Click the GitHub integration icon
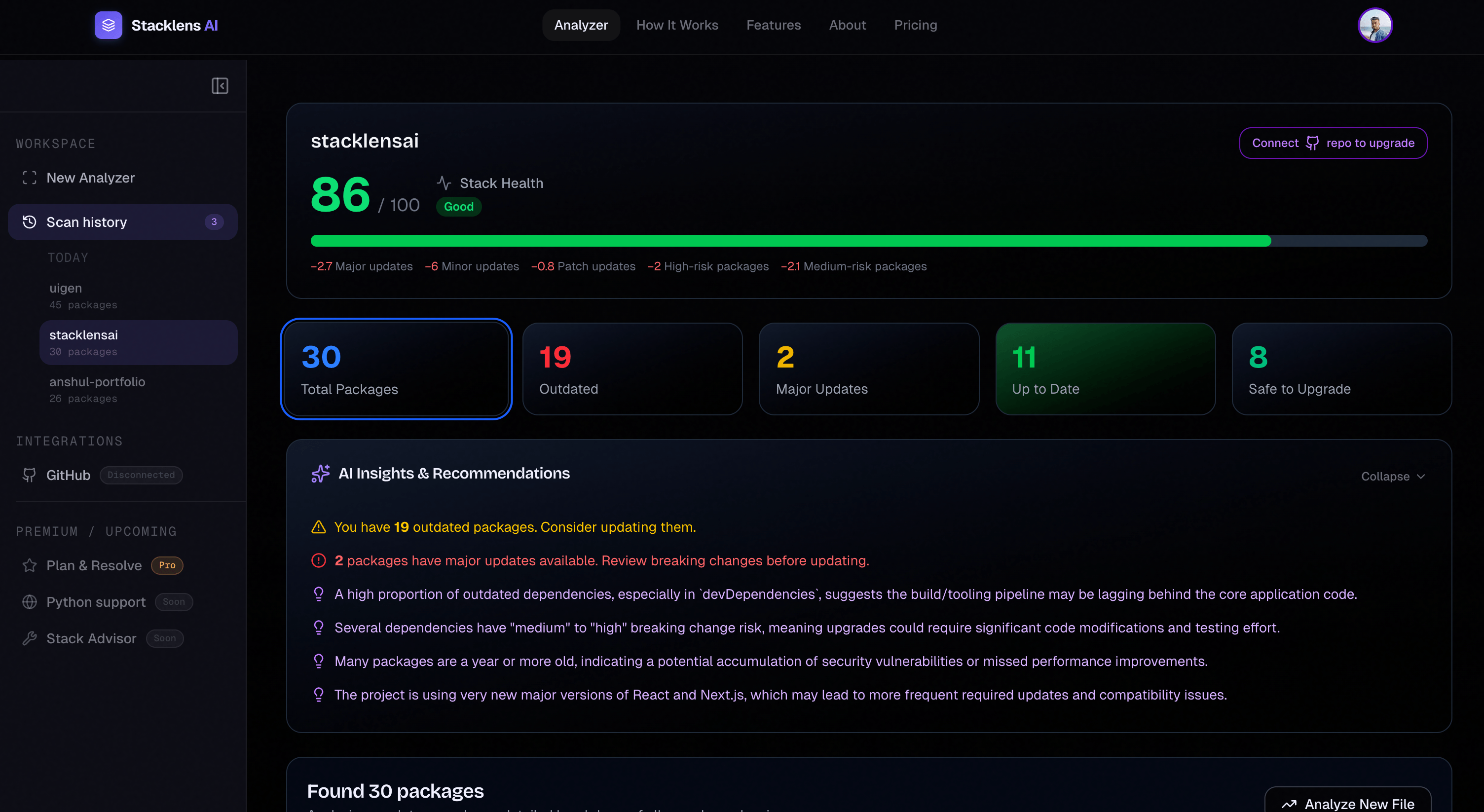This screenshot has height=812, width=1484. [x=30, y=475]
